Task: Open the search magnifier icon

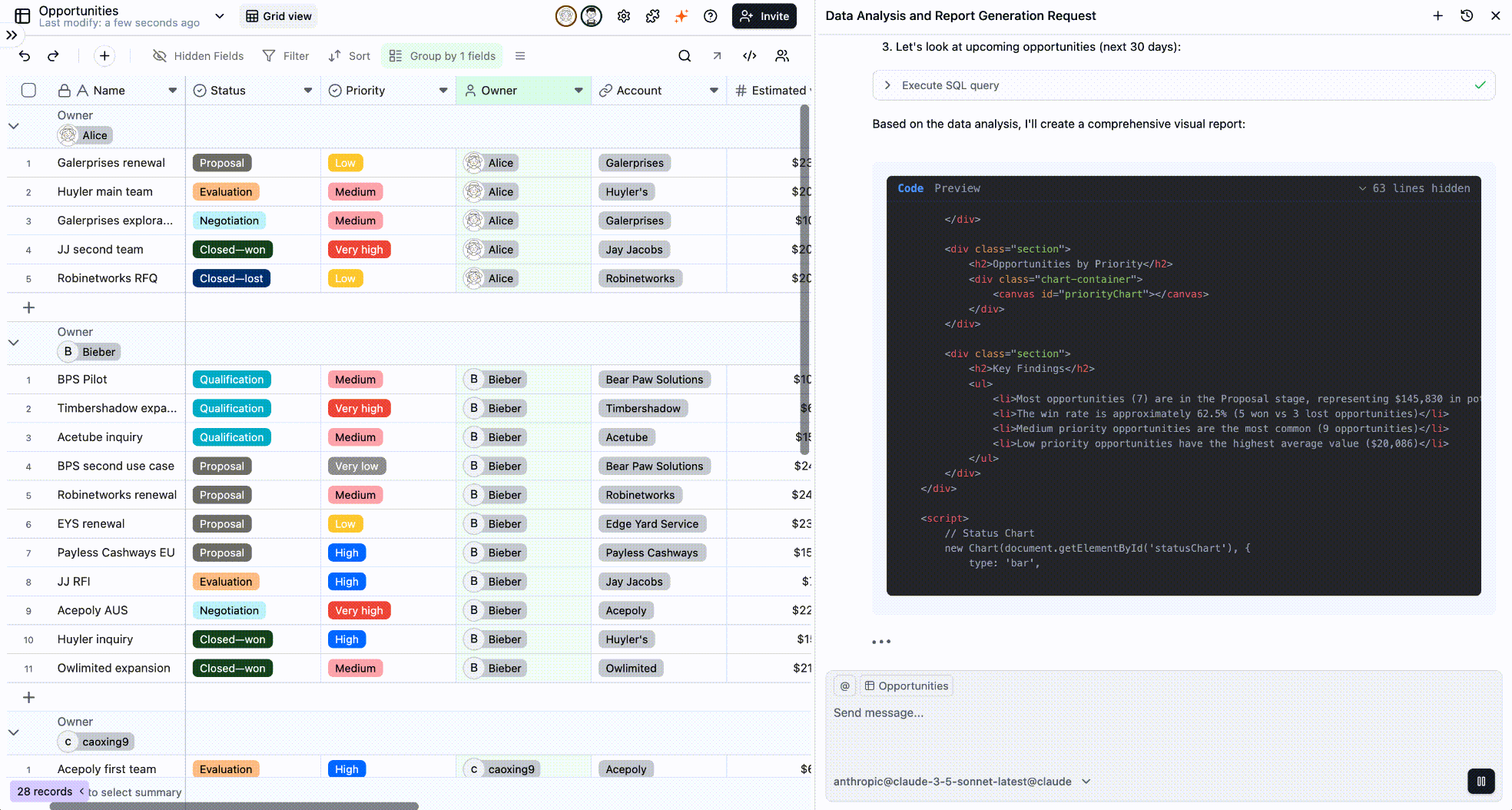Action: click(684, 56)
